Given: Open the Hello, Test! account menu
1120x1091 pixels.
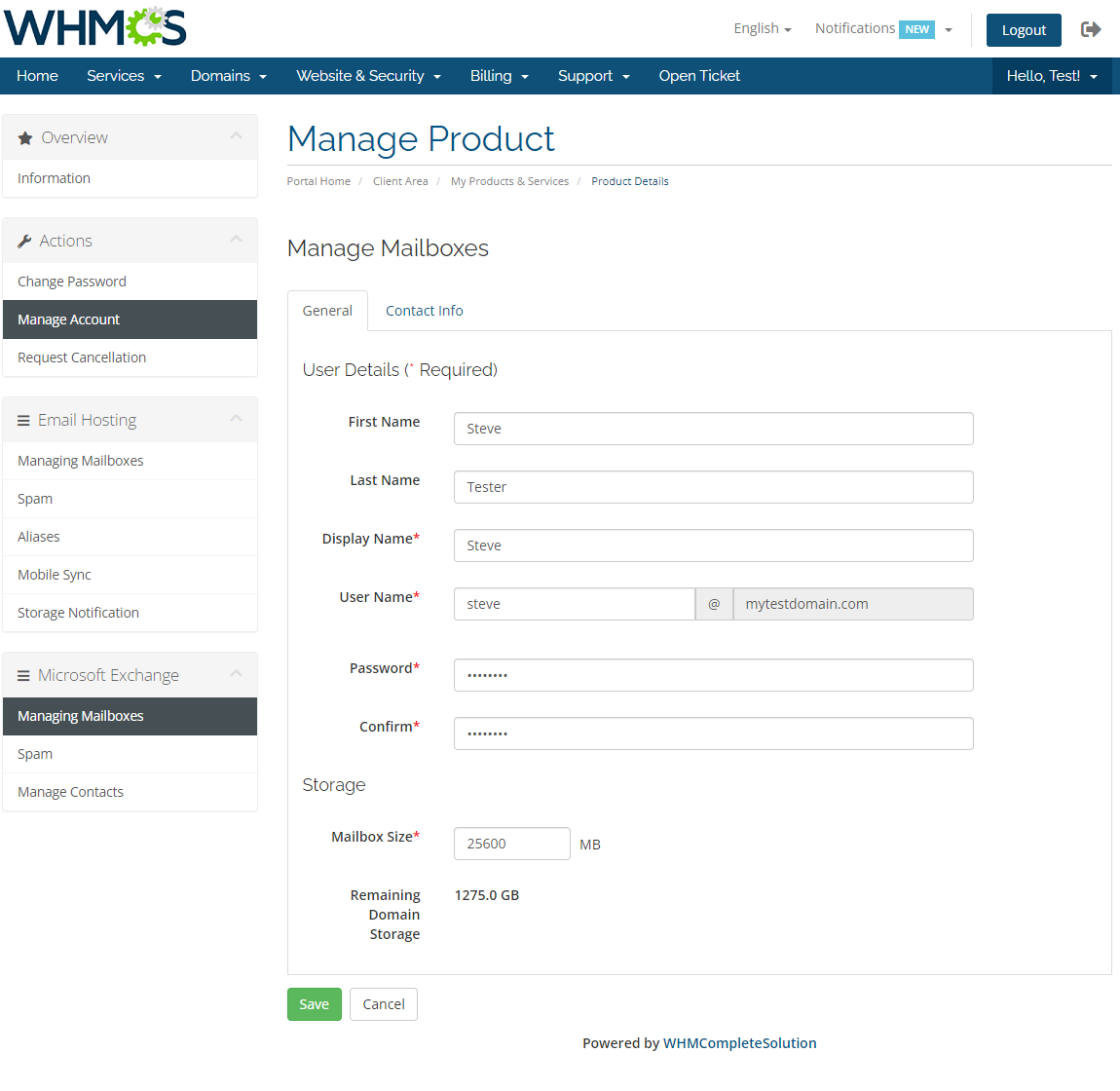Looking at the screenshot, I should pos(1052,76).
